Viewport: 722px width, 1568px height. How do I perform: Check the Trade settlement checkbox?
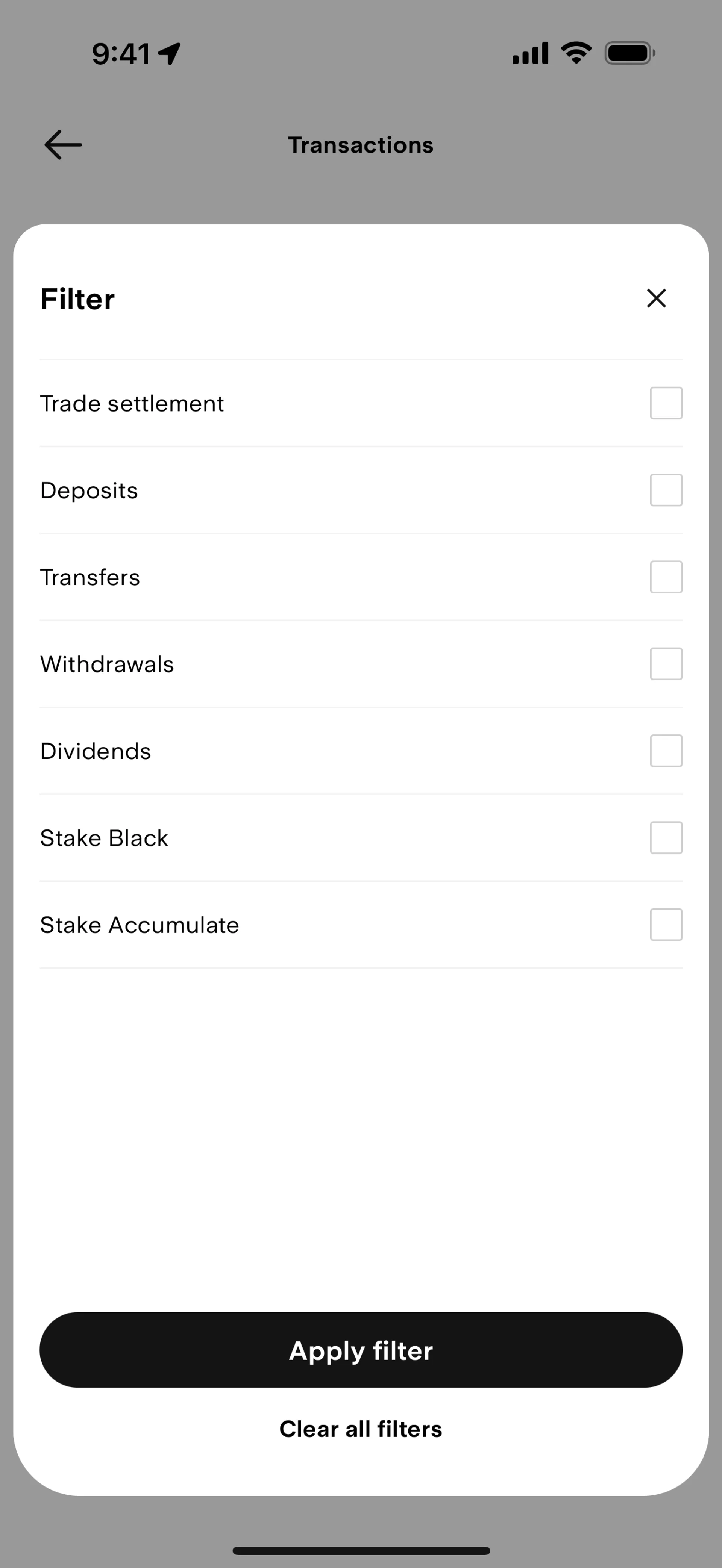tap(666, 403)
